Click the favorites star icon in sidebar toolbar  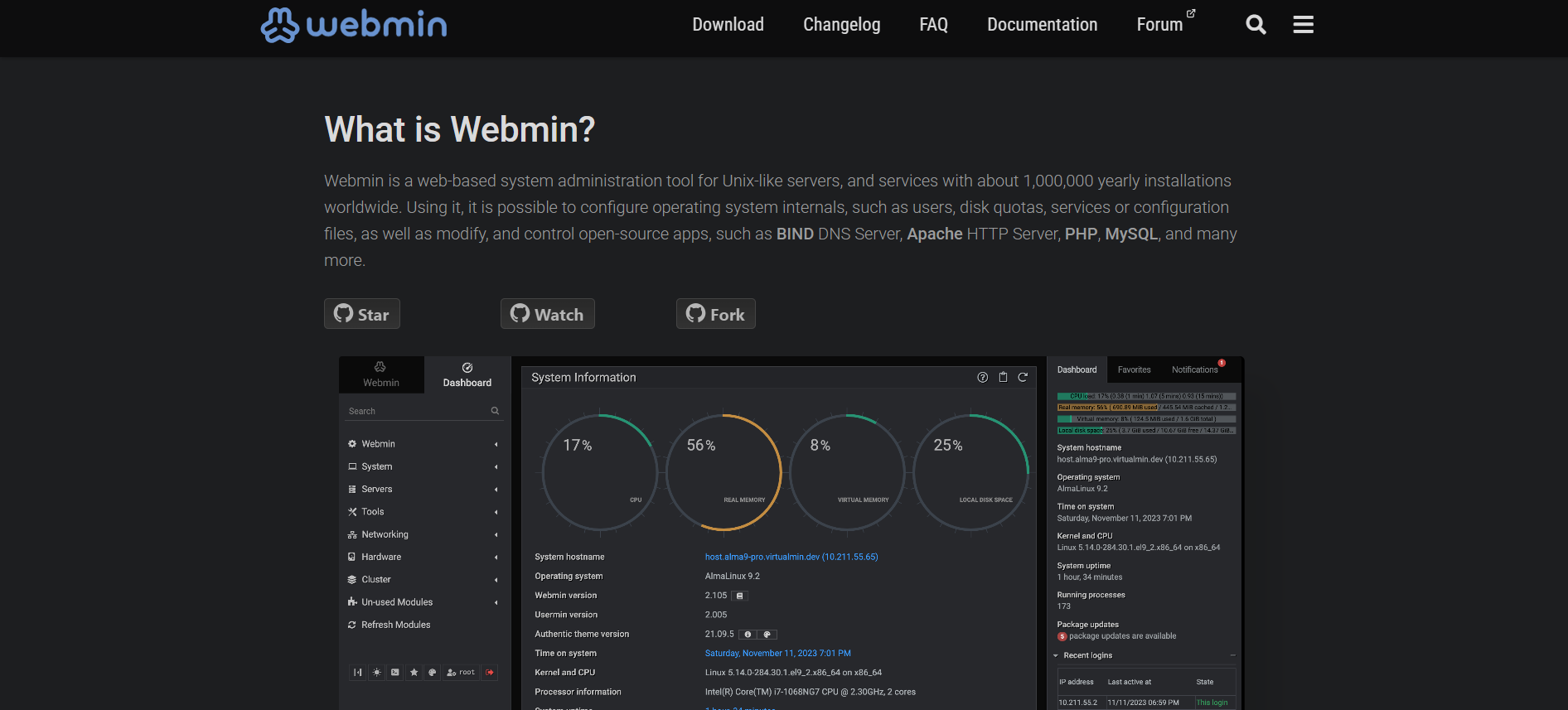click(x=414, y=672)
